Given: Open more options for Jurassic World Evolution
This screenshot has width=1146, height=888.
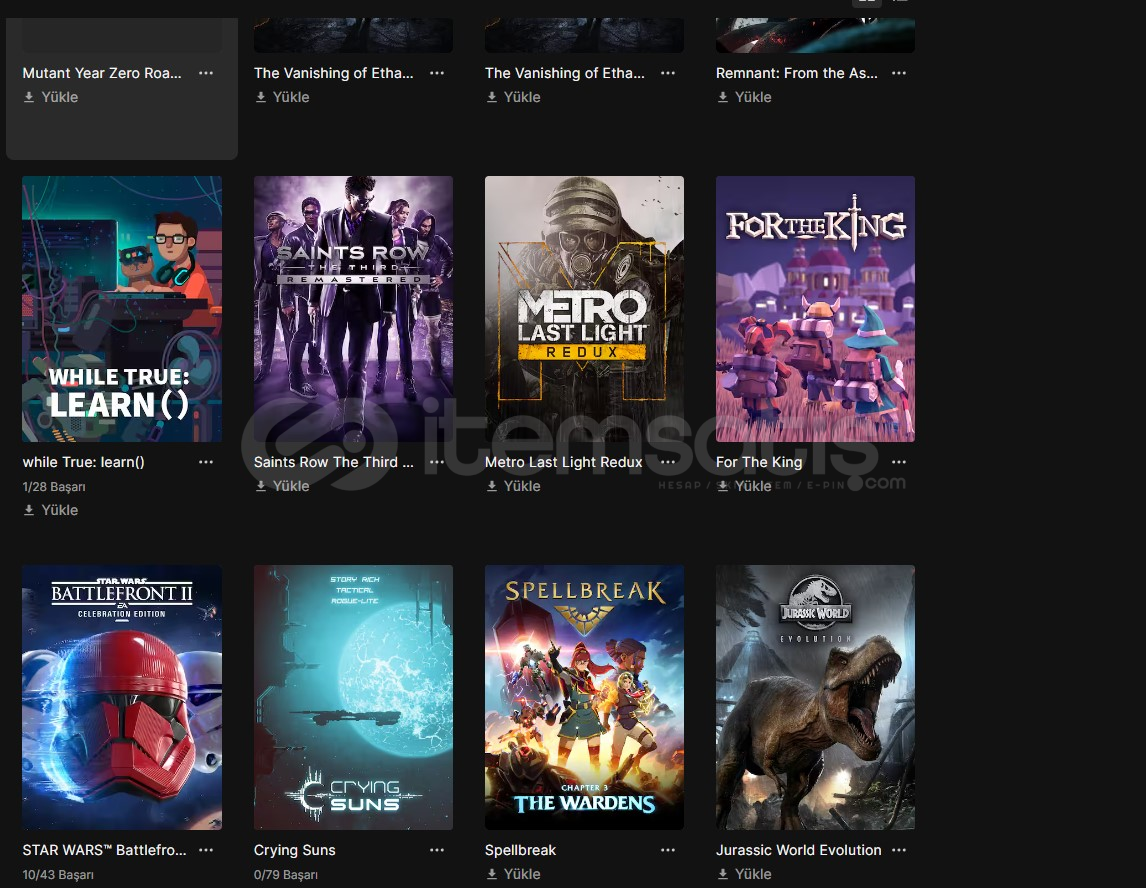Looking at the screenshot, I should [899, 850].
